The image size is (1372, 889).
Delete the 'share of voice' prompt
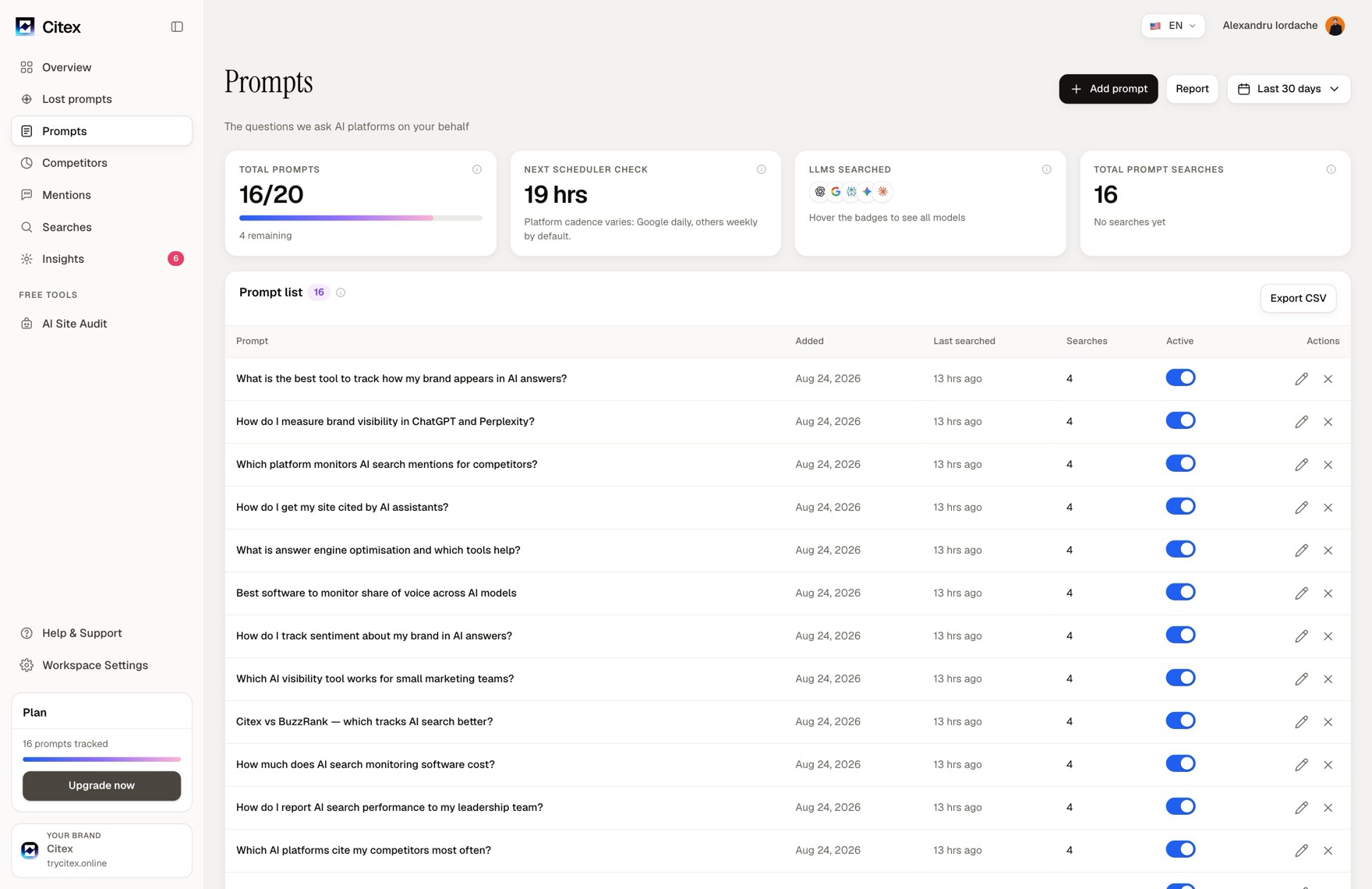click(1328, 593)
